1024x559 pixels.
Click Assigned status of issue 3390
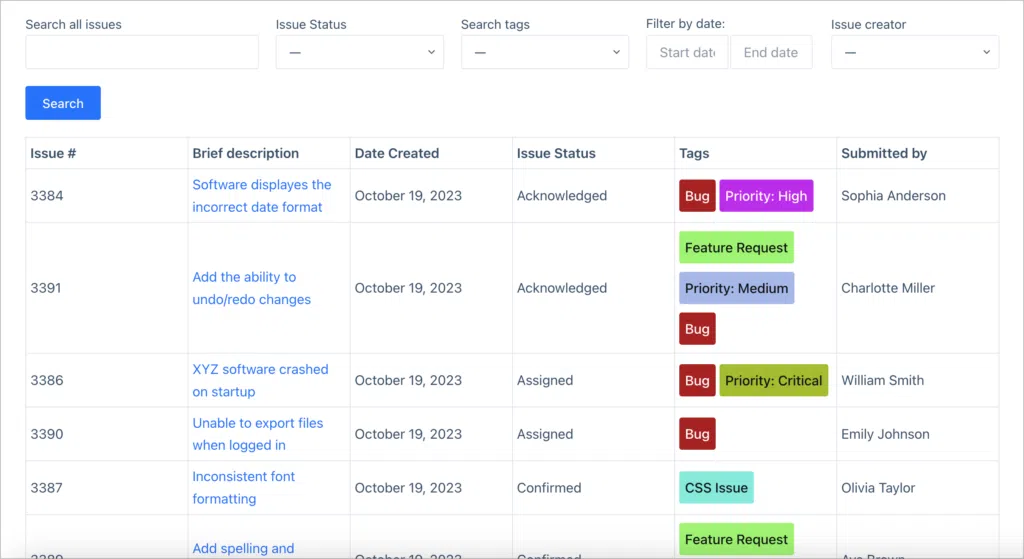545,434
